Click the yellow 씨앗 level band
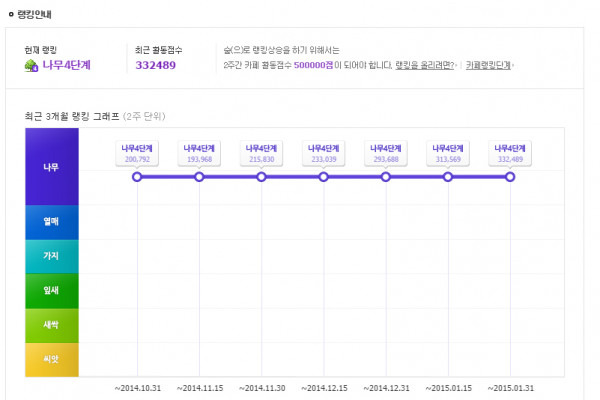This screenshot has width=600, height=400. tap(52, 360)
